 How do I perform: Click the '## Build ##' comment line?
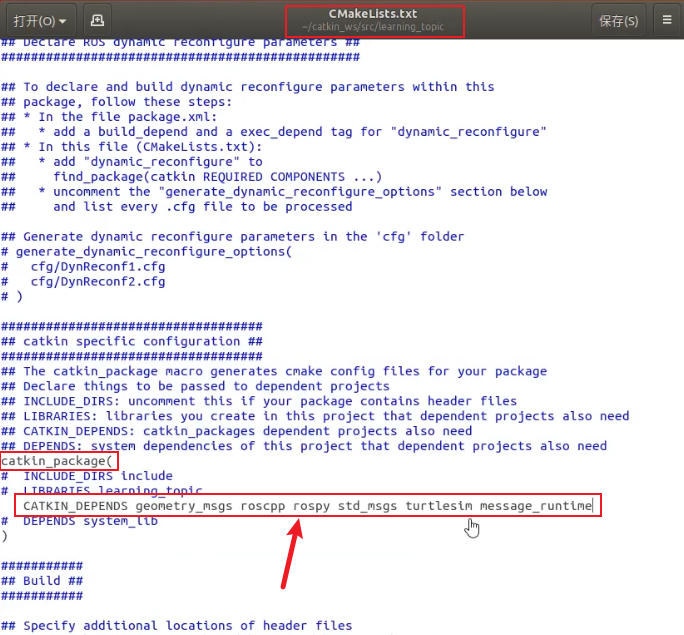tap(42, 581)
